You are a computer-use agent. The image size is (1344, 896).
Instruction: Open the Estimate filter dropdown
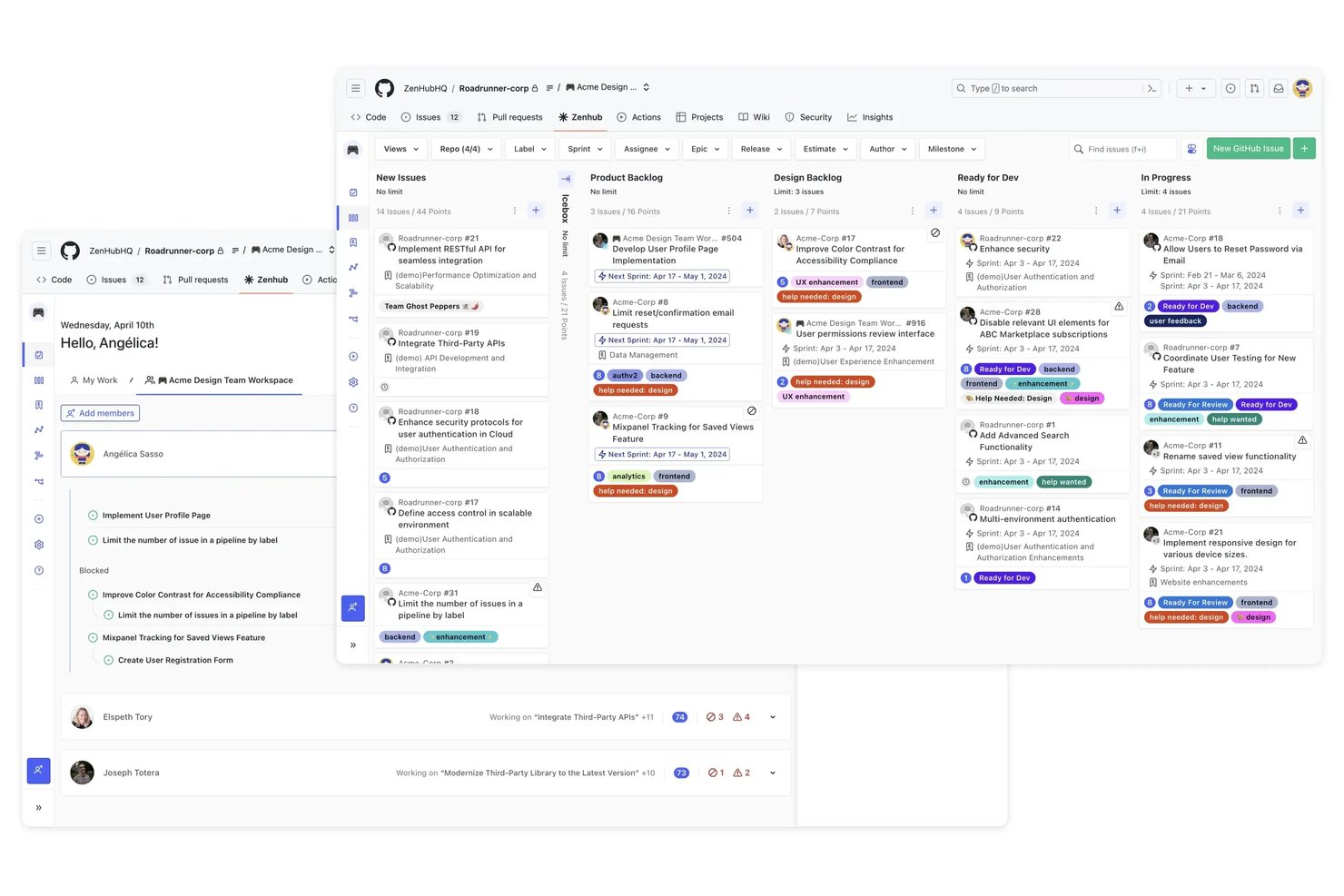pyautogui.click(x=826, y=149)
